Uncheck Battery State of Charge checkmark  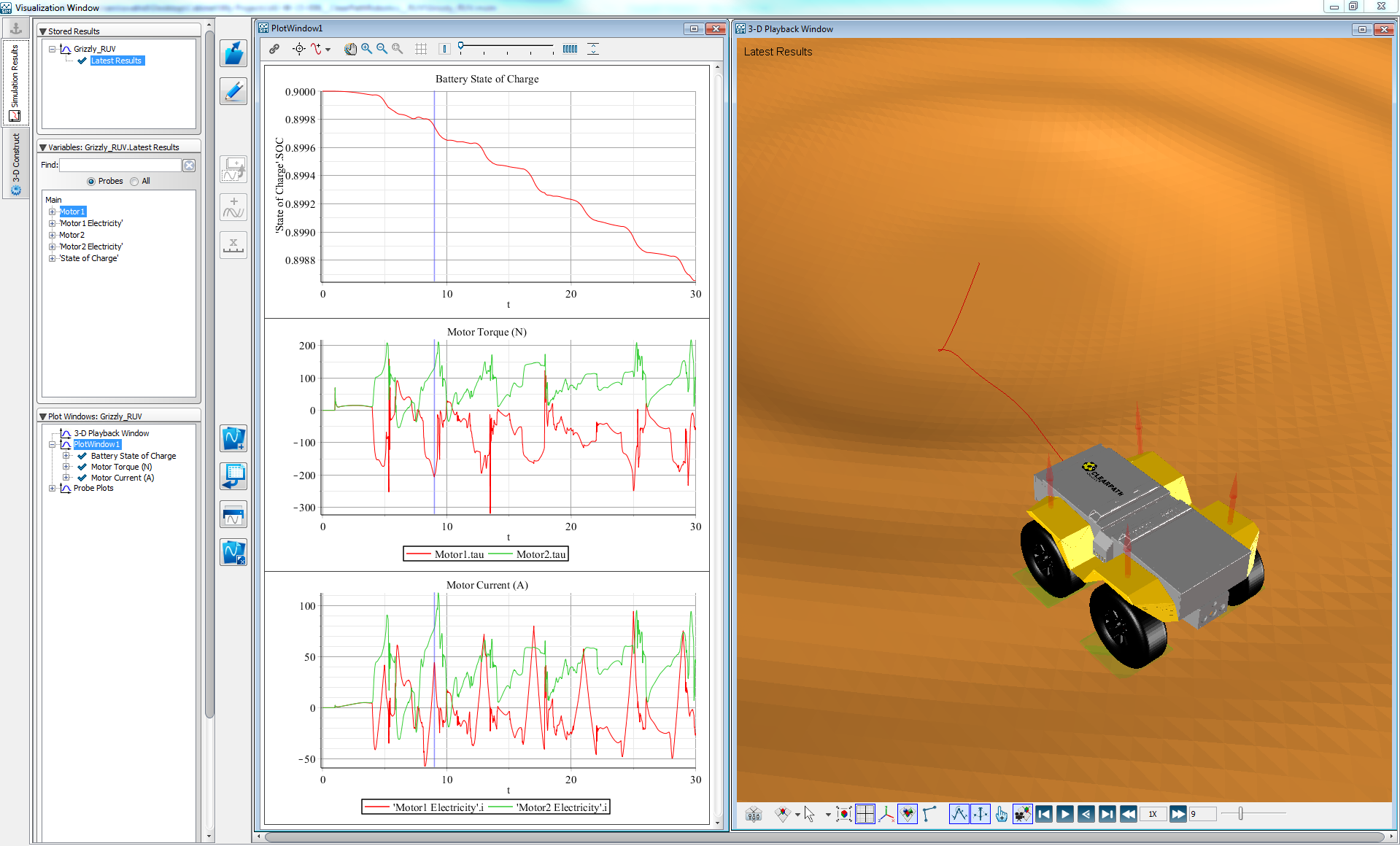(x=82, y=456)
